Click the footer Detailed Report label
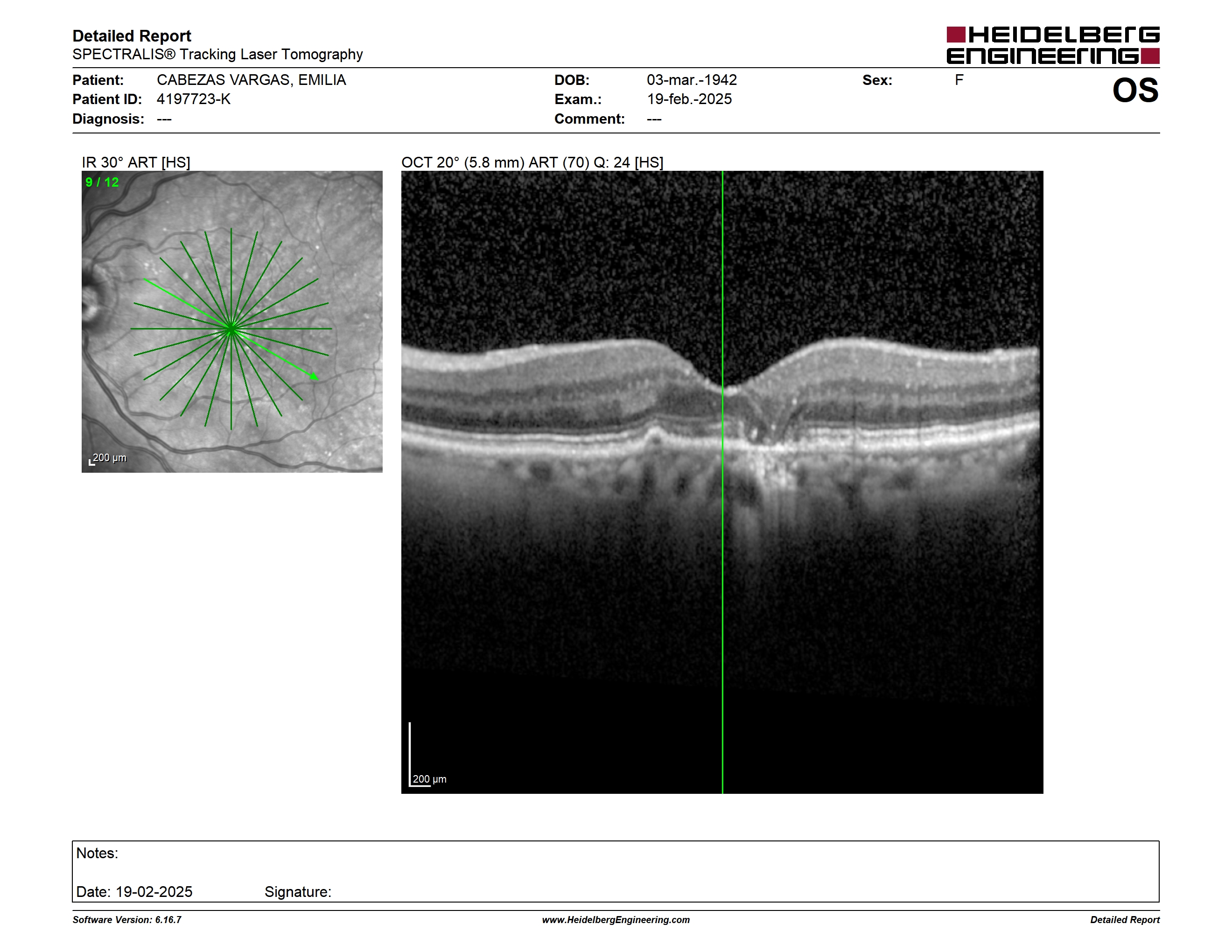Image resolution: width=1232 pixels, height=952 pixels. point(1125,920)
